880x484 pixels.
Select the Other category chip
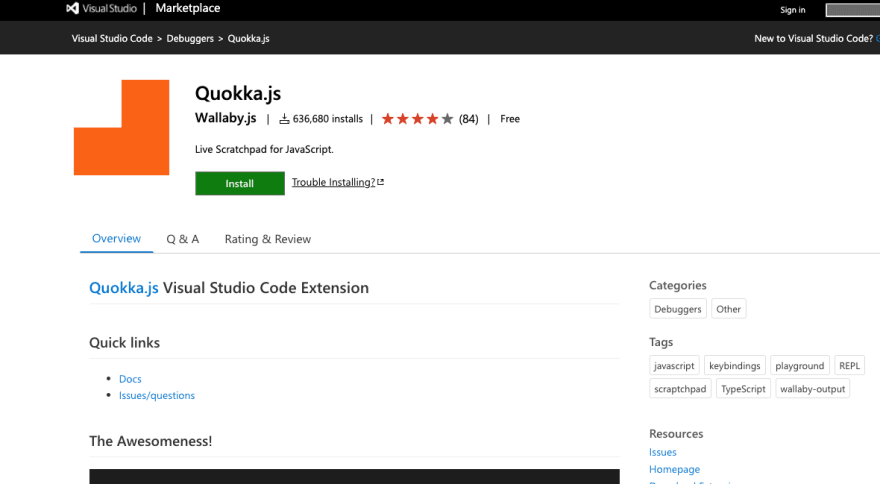coord(728,309)
